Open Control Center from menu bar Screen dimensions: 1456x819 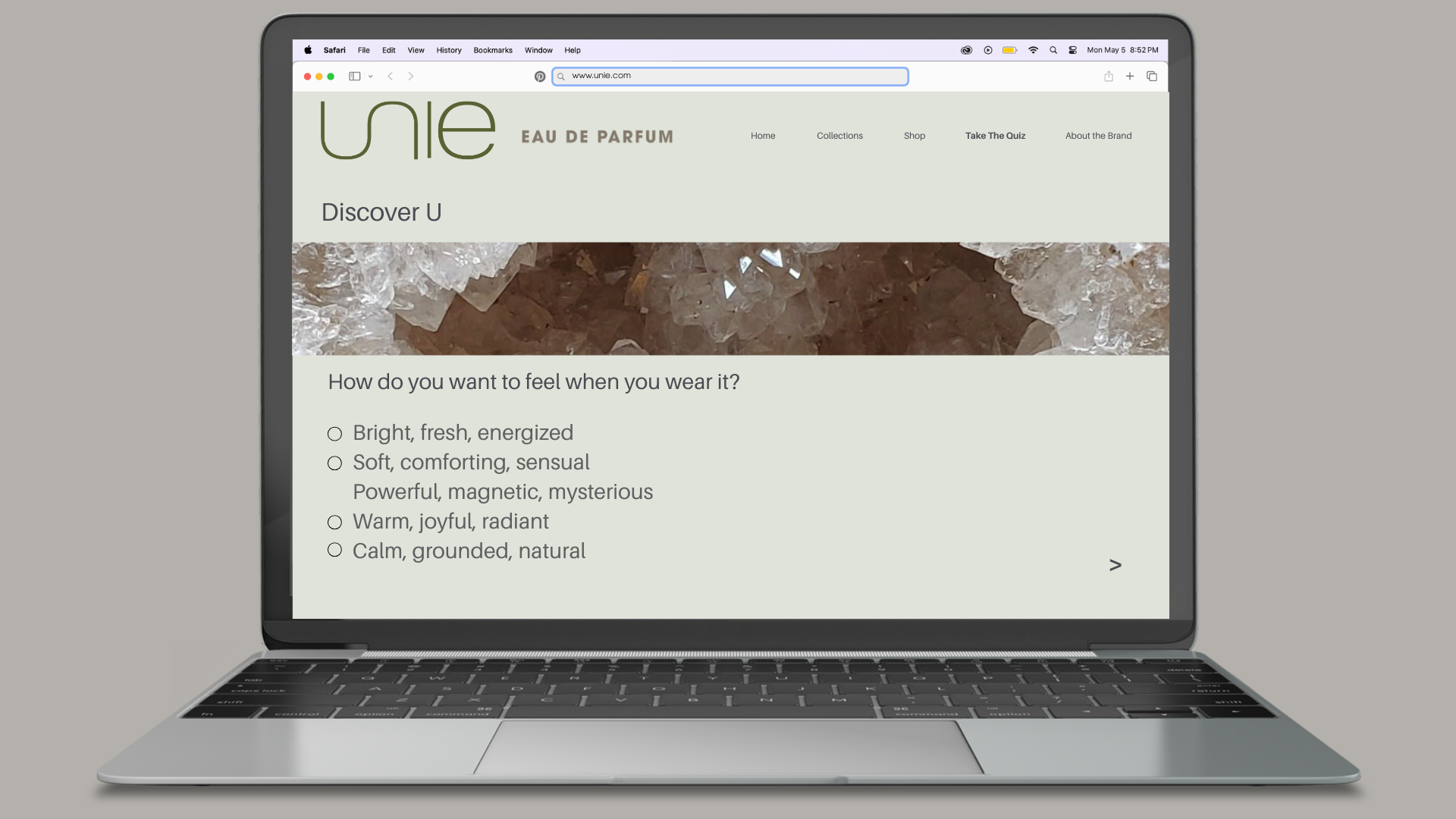1073,50
